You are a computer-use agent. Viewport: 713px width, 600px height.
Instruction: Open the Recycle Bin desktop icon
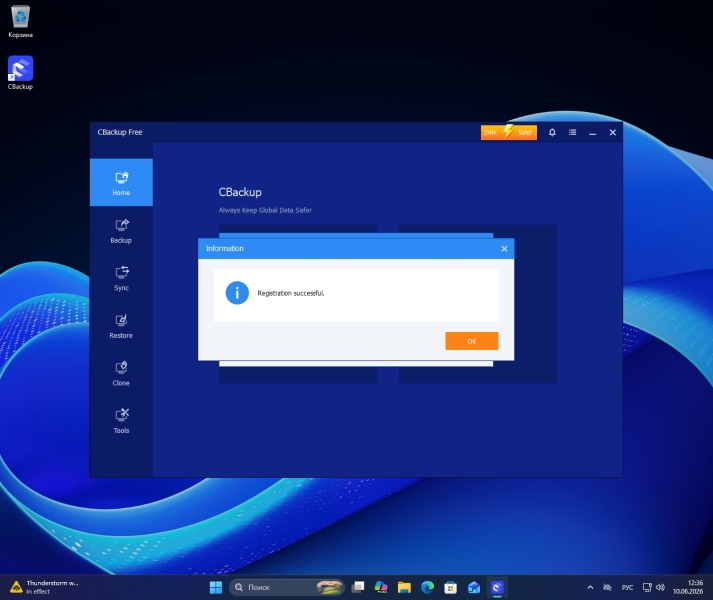pyautogui.click(x=20, y=22)
